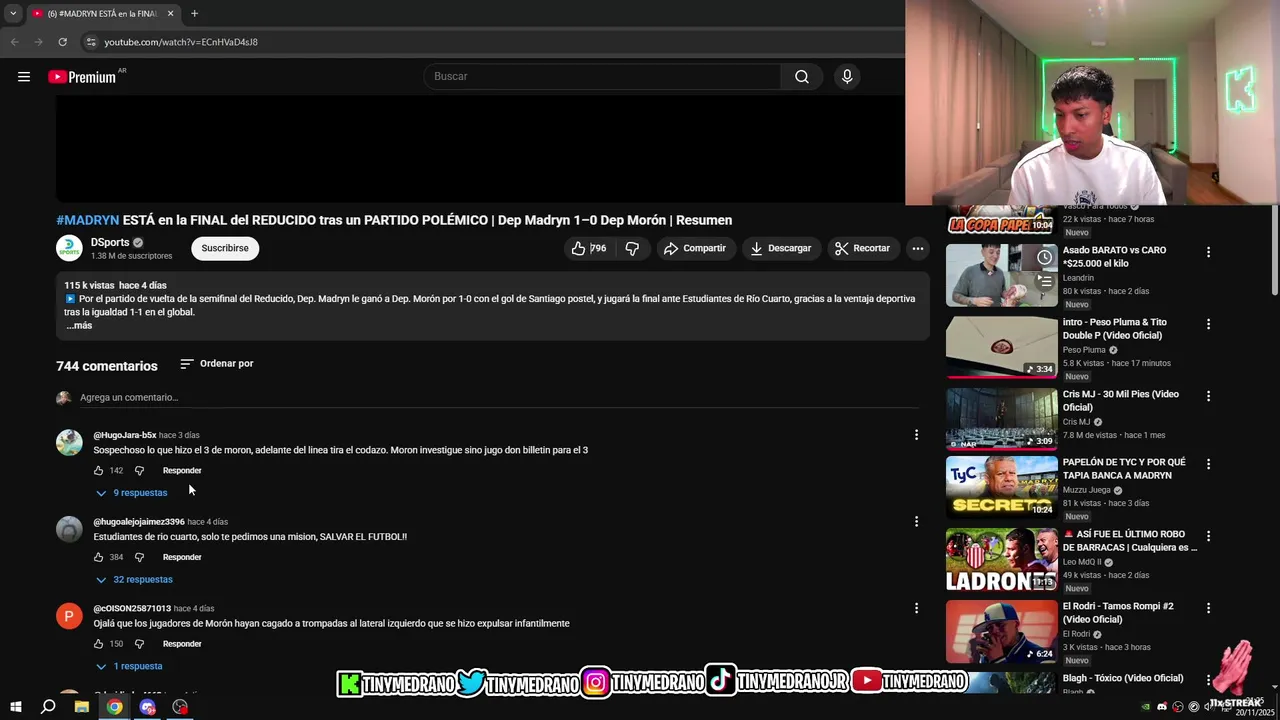Switch to Chrome on the taskbar

click(115, 707)
